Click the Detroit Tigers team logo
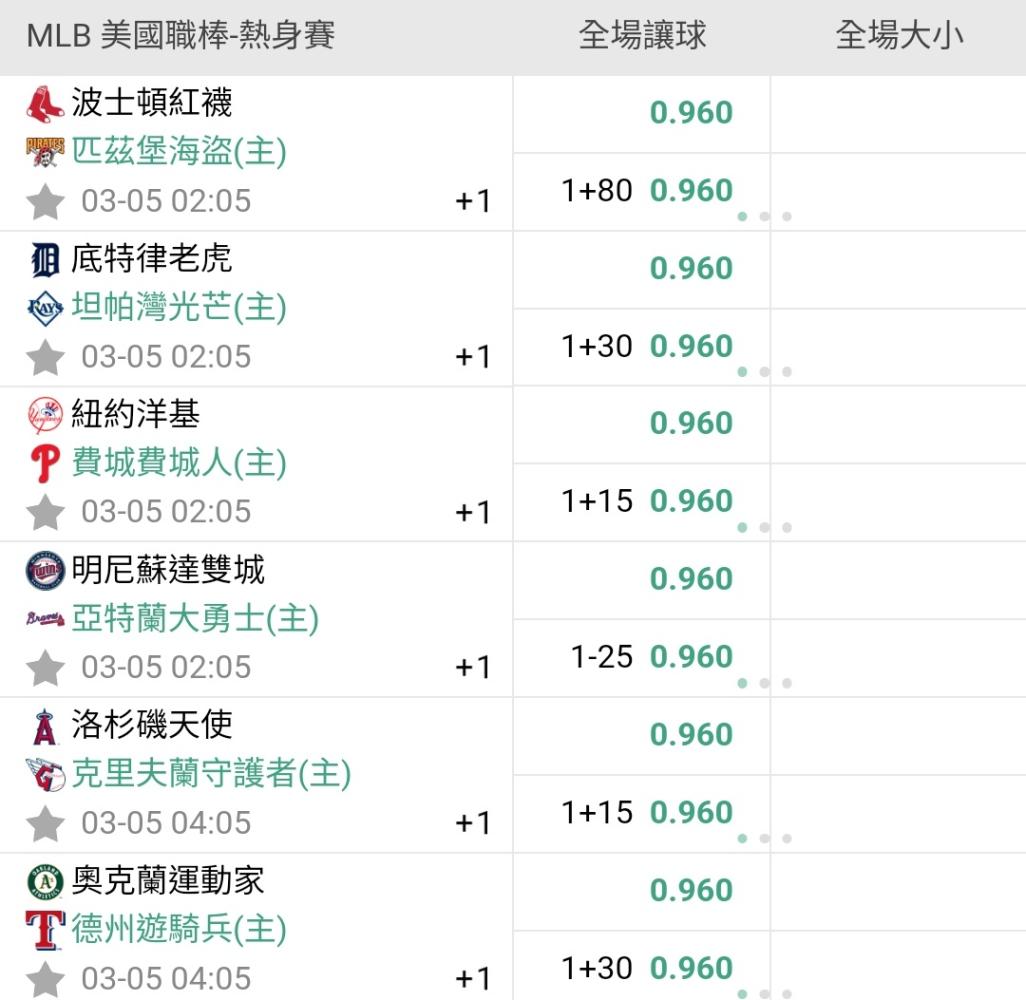 pyautogui.click(x=45, y=258)
